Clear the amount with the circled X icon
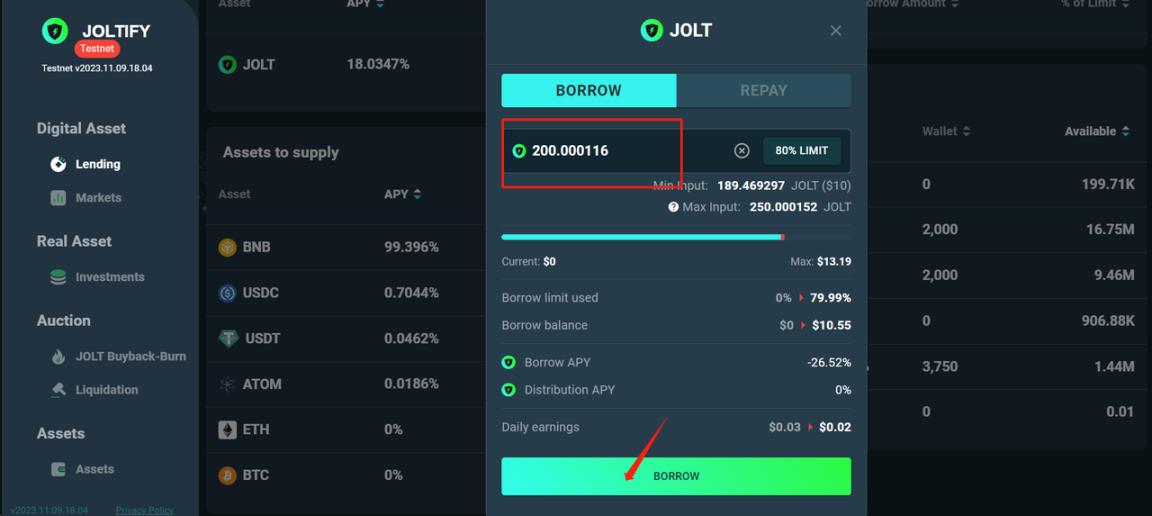The width and height of the screenshot is (1152, 516). pos(742,151)
